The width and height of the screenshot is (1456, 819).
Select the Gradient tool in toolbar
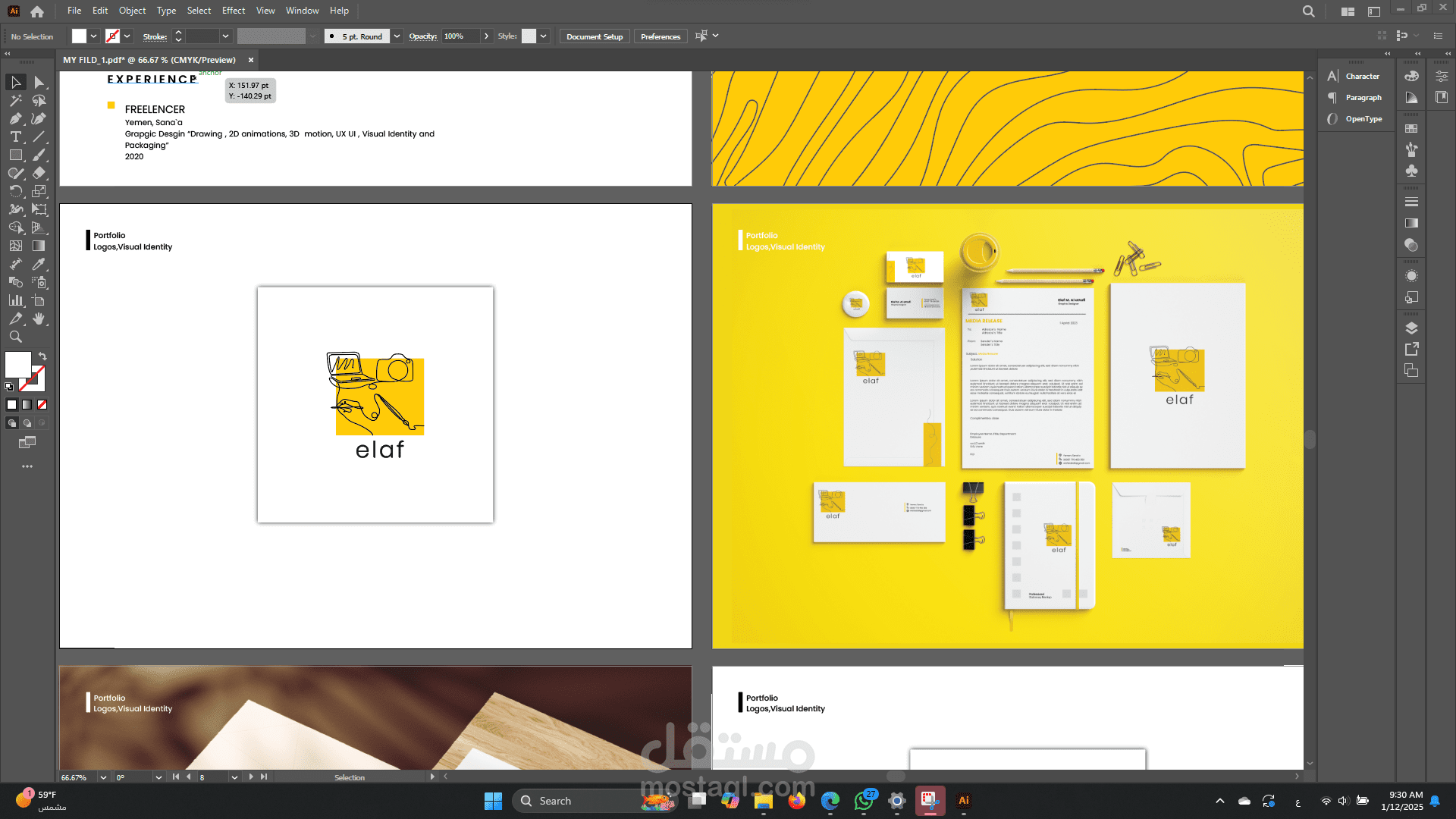(39, 246)
